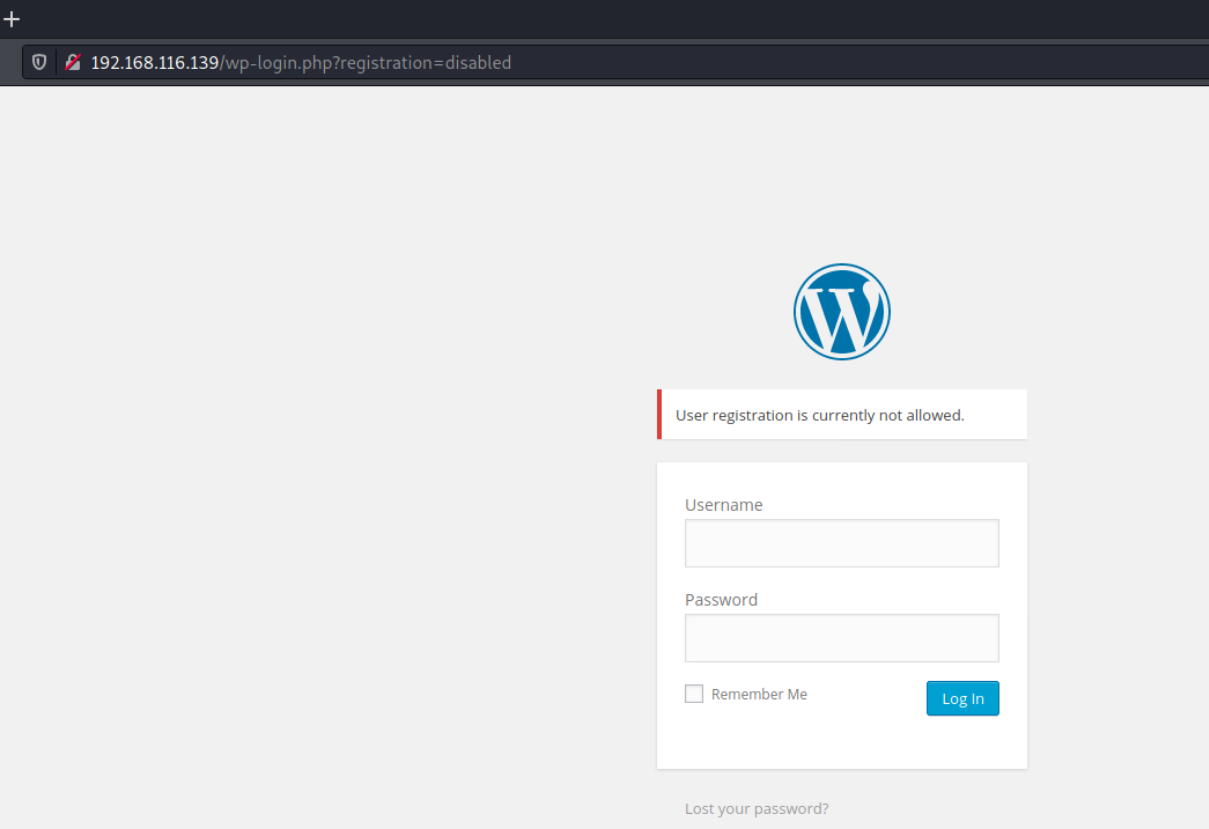This screenshot has width=1209, height=829.
Task: Click the Remember Me label text
Action: click(x=759, y=694)
